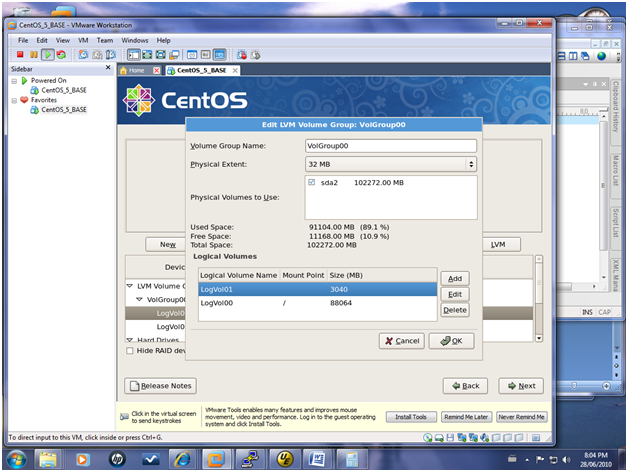Open the Edit menu

[42, 40]
